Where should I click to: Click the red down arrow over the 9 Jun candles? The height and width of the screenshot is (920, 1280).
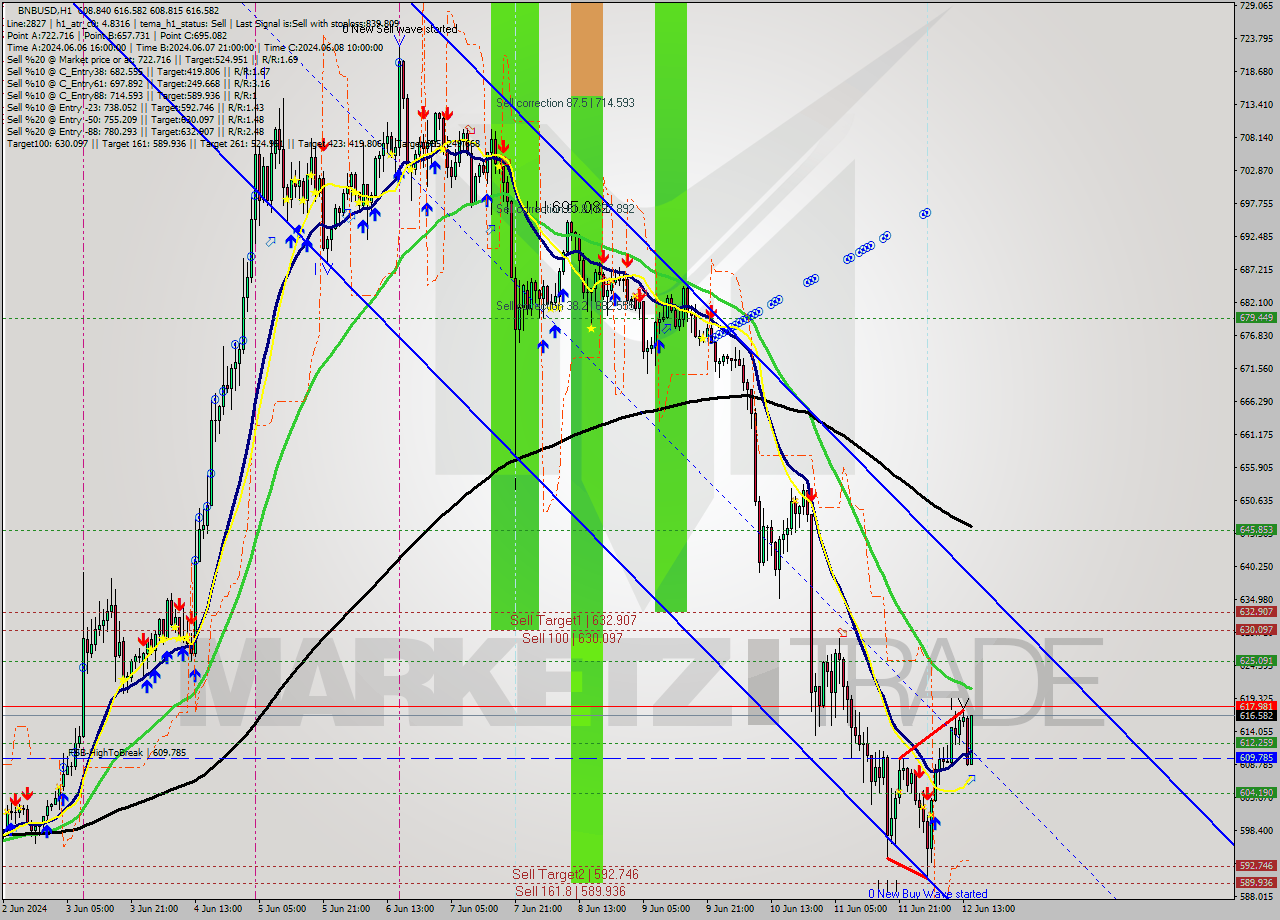click(711, 311)
